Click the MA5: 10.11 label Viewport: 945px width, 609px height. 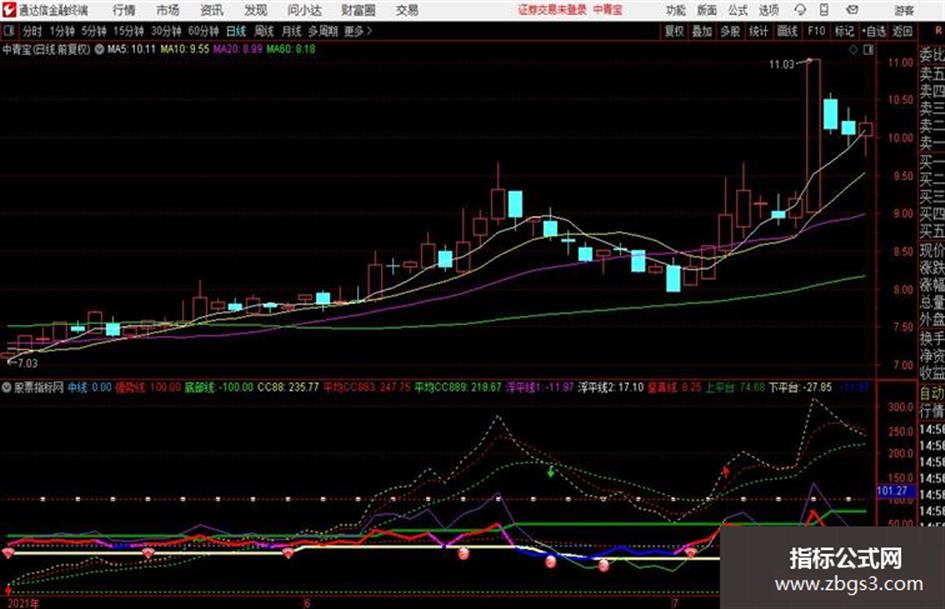131,49
